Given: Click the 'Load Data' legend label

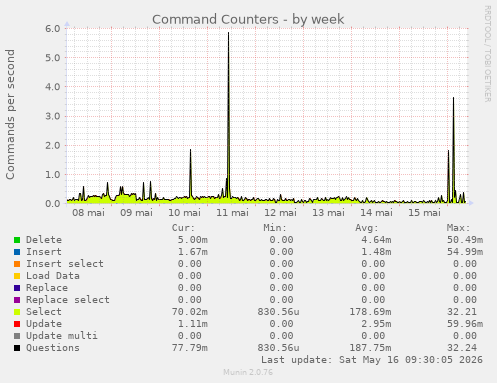Looking at the screenshot, I should 53,276.
